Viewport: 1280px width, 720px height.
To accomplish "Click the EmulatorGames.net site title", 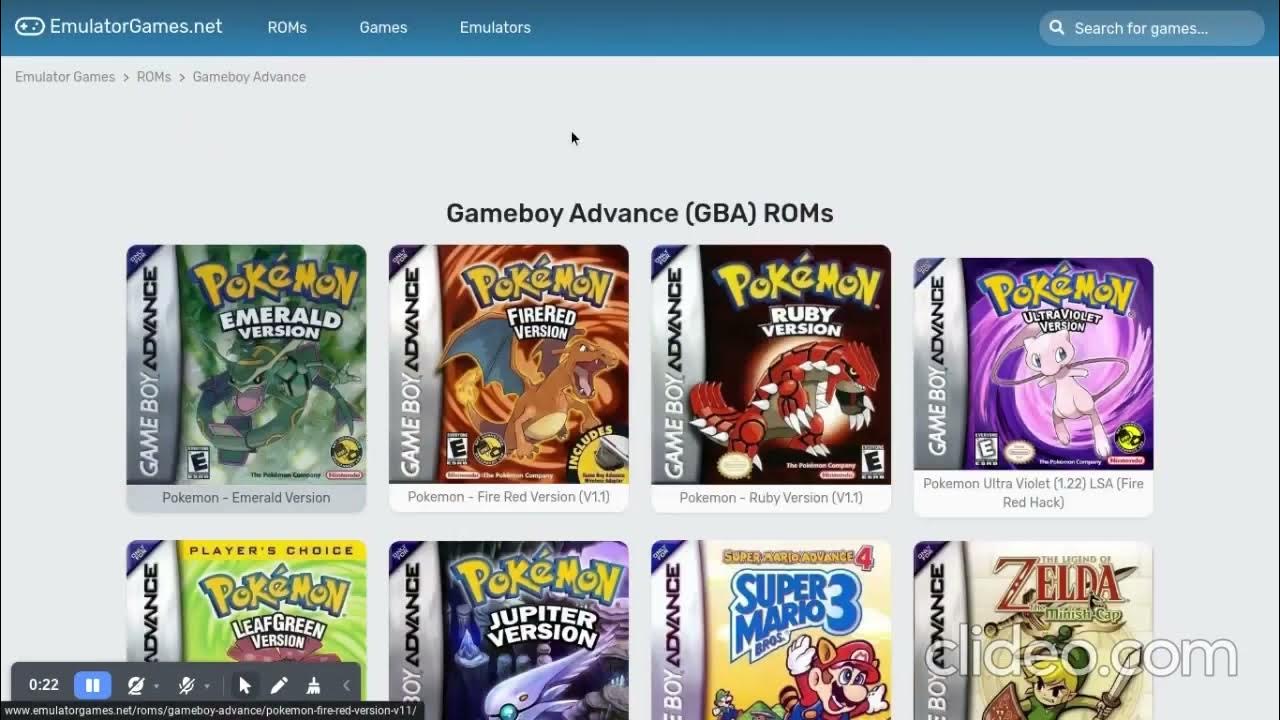I will point(136,27).
